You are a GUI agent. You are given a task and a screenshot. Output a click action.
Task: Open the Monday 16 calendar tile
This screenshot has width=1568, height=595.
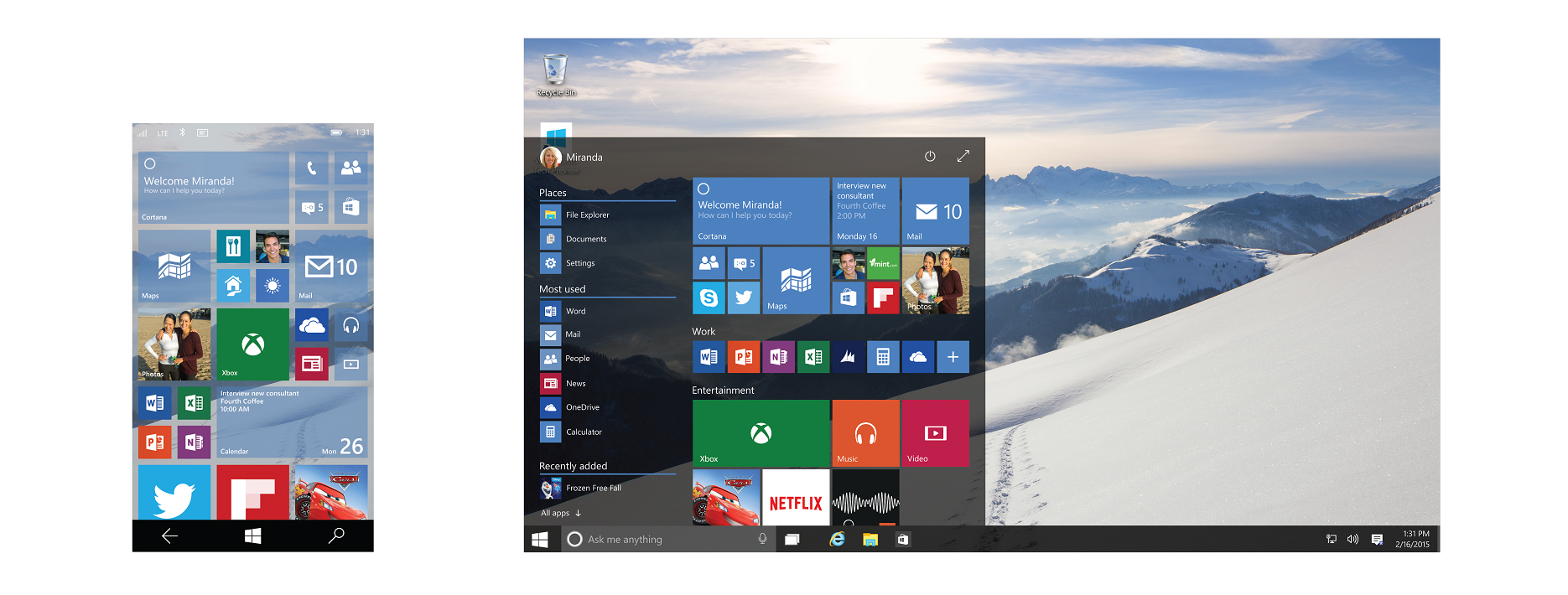(x=865, y=211)
